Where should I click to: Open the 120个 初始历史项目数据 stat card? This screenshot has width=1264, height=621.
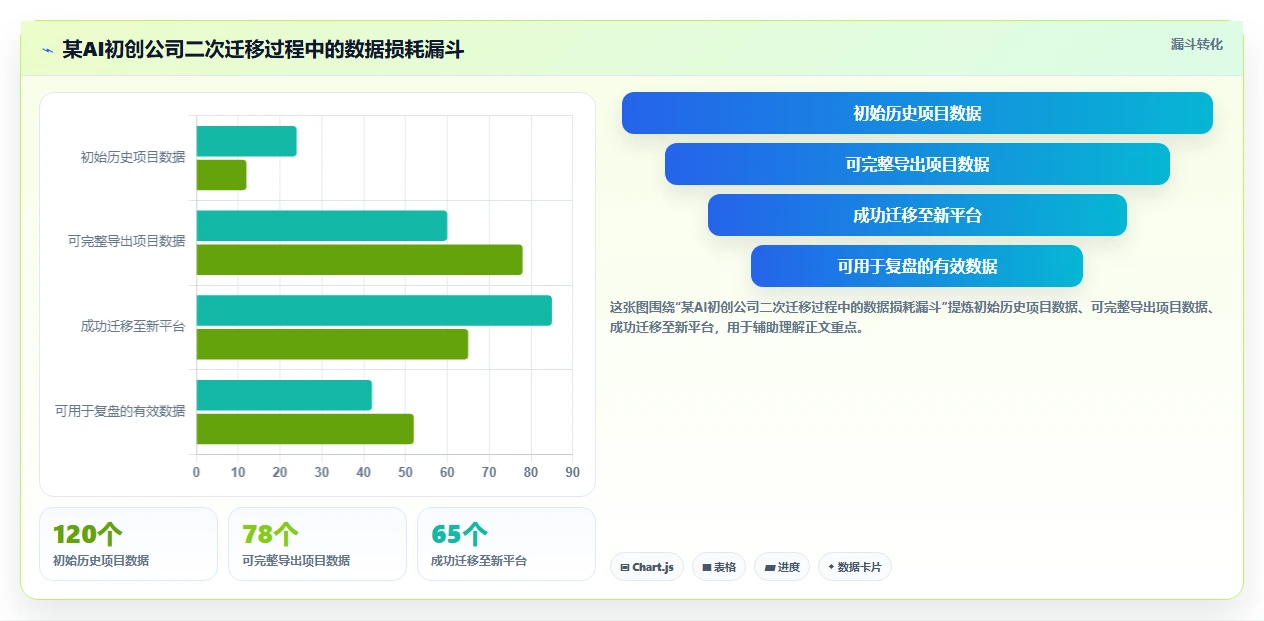[128, 544]
